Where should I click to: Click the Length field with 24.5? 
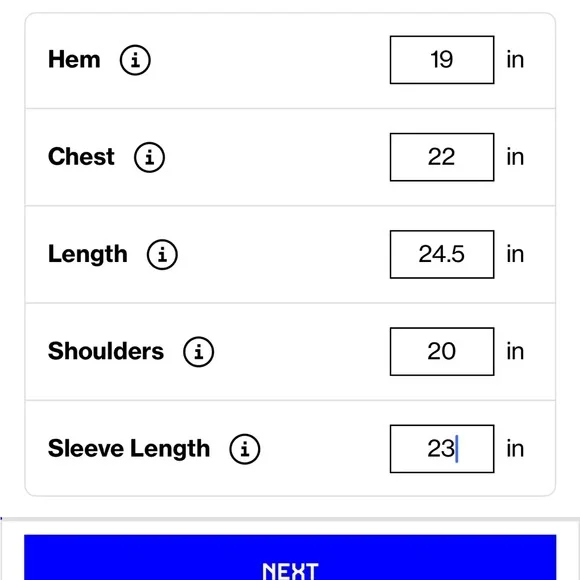(x=442, y=254)
